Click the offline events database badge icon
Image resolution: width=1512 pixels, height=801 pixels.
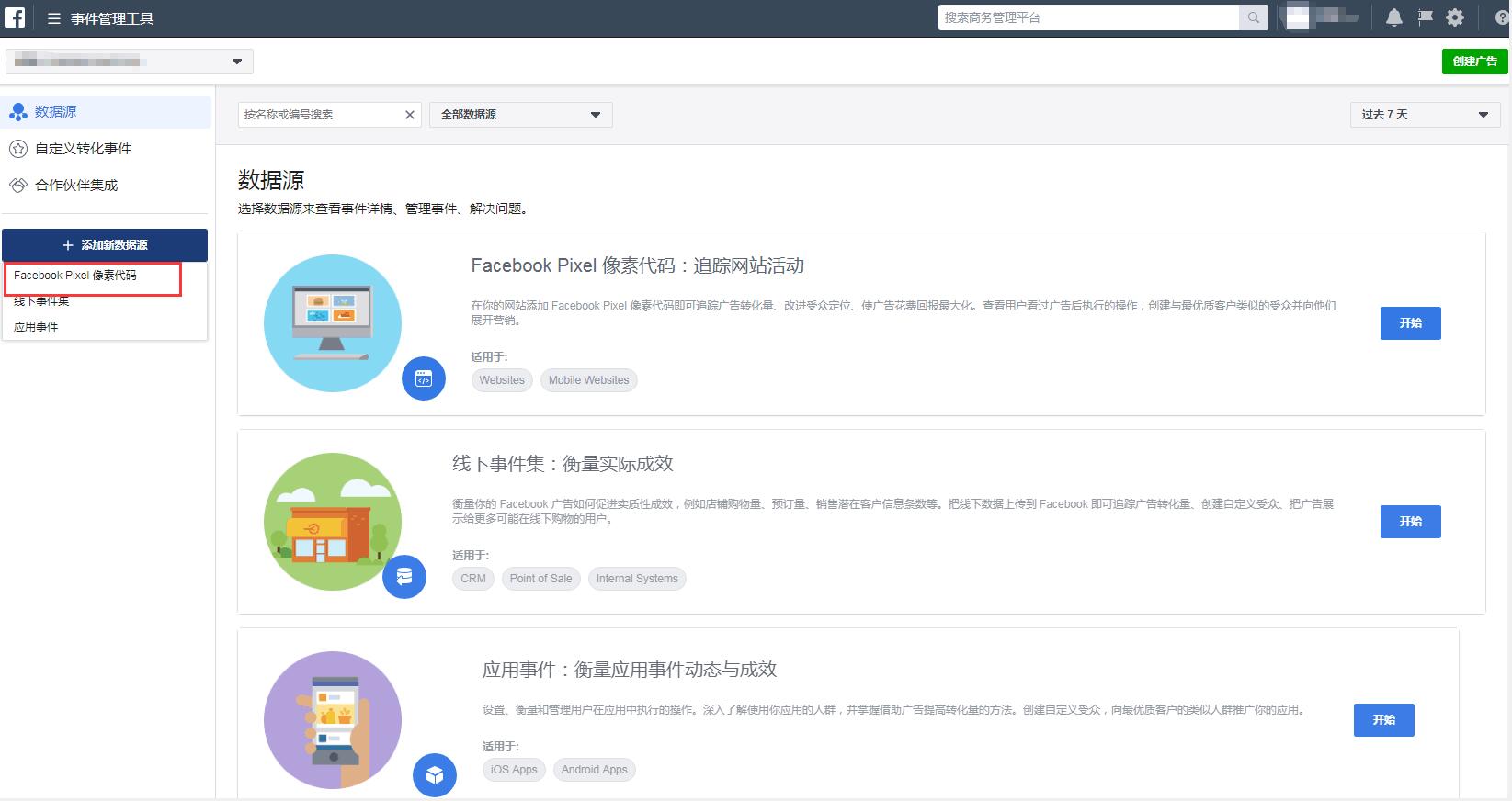coord(404,577)
